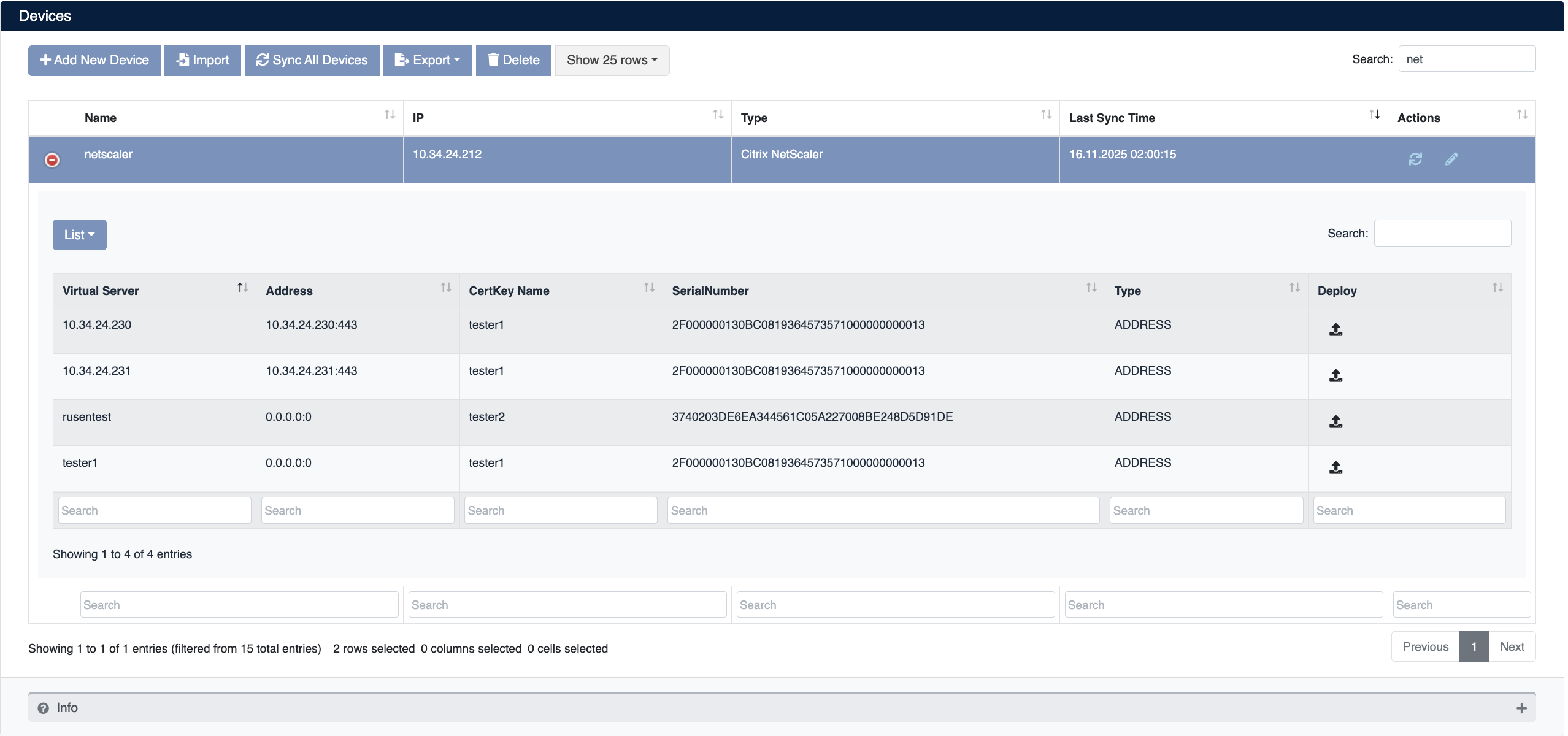
Task: Click Citrix NetScaler type cell
Action: pos(895,160)
